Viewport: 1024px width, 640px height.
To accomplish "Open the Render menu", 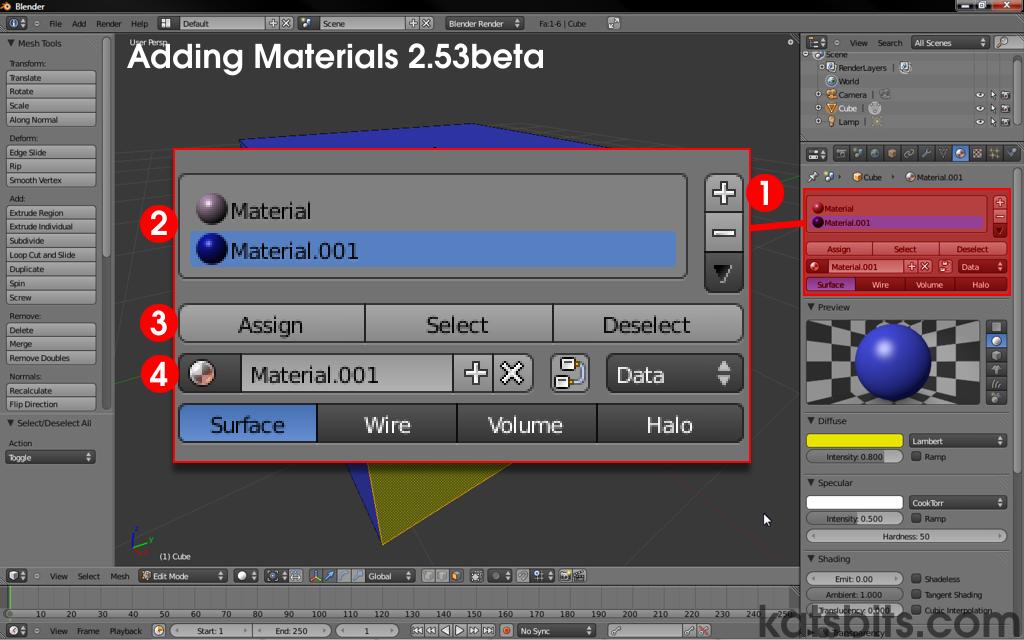I will [108, 24].
